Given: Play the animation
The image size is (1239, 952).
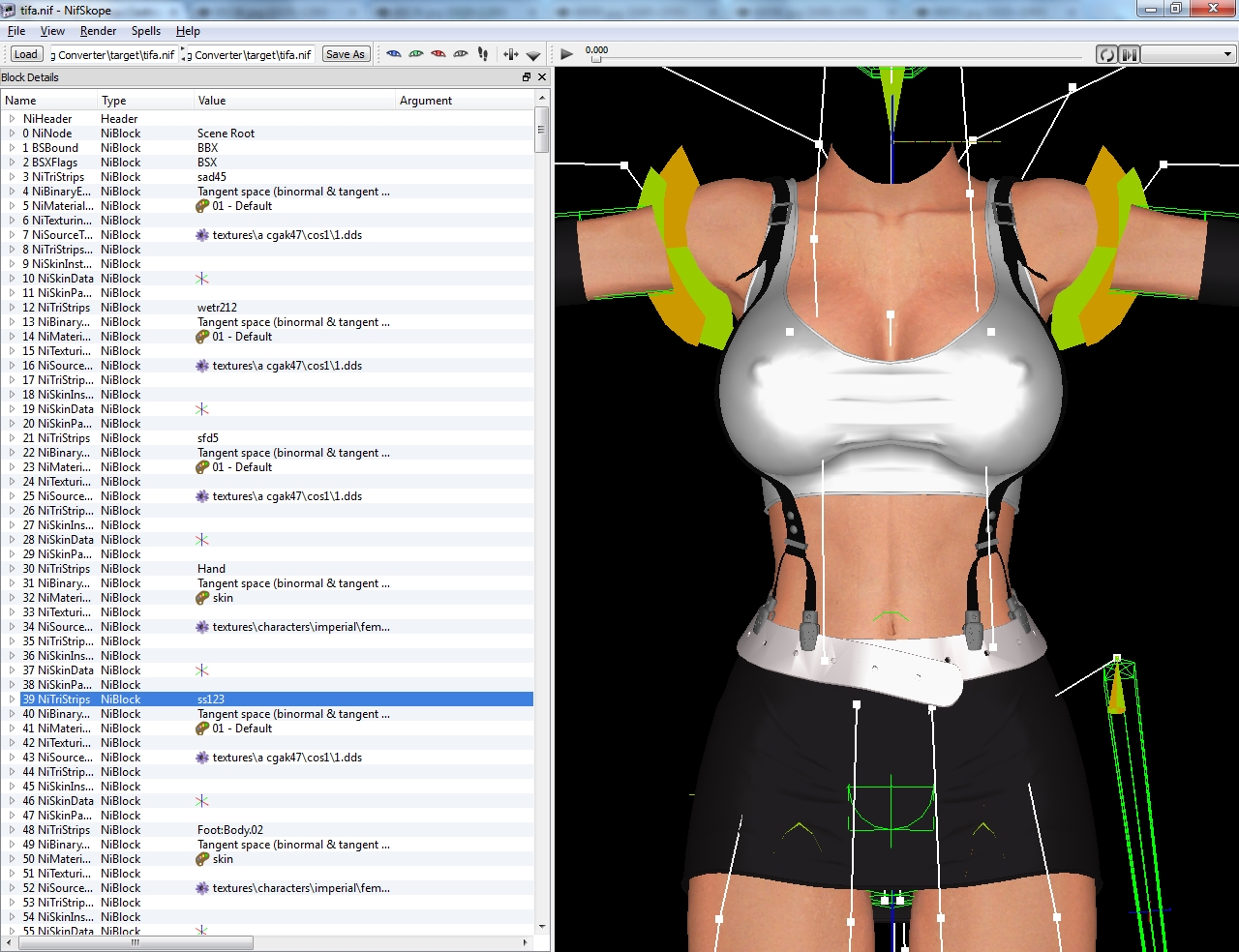Looking at the screenshot, I should pos(566,54).
